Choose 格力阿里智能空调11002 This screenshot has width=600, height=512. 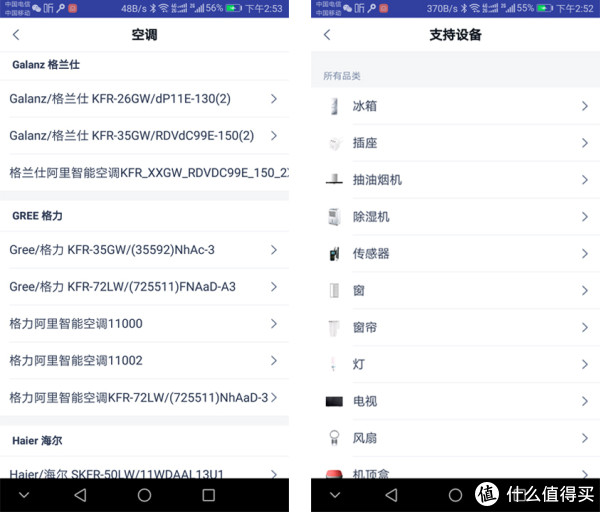[144, 360]
